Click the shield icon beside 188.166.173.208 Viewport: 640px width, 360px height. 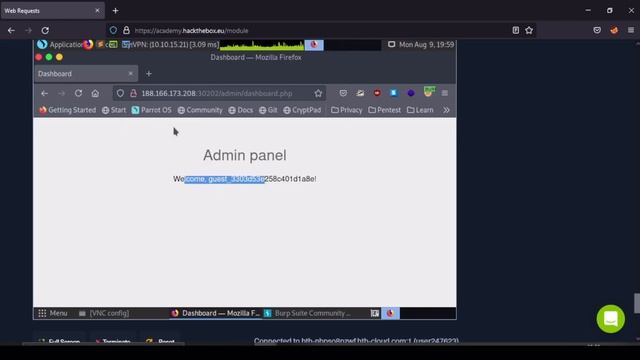click(120, 93)
